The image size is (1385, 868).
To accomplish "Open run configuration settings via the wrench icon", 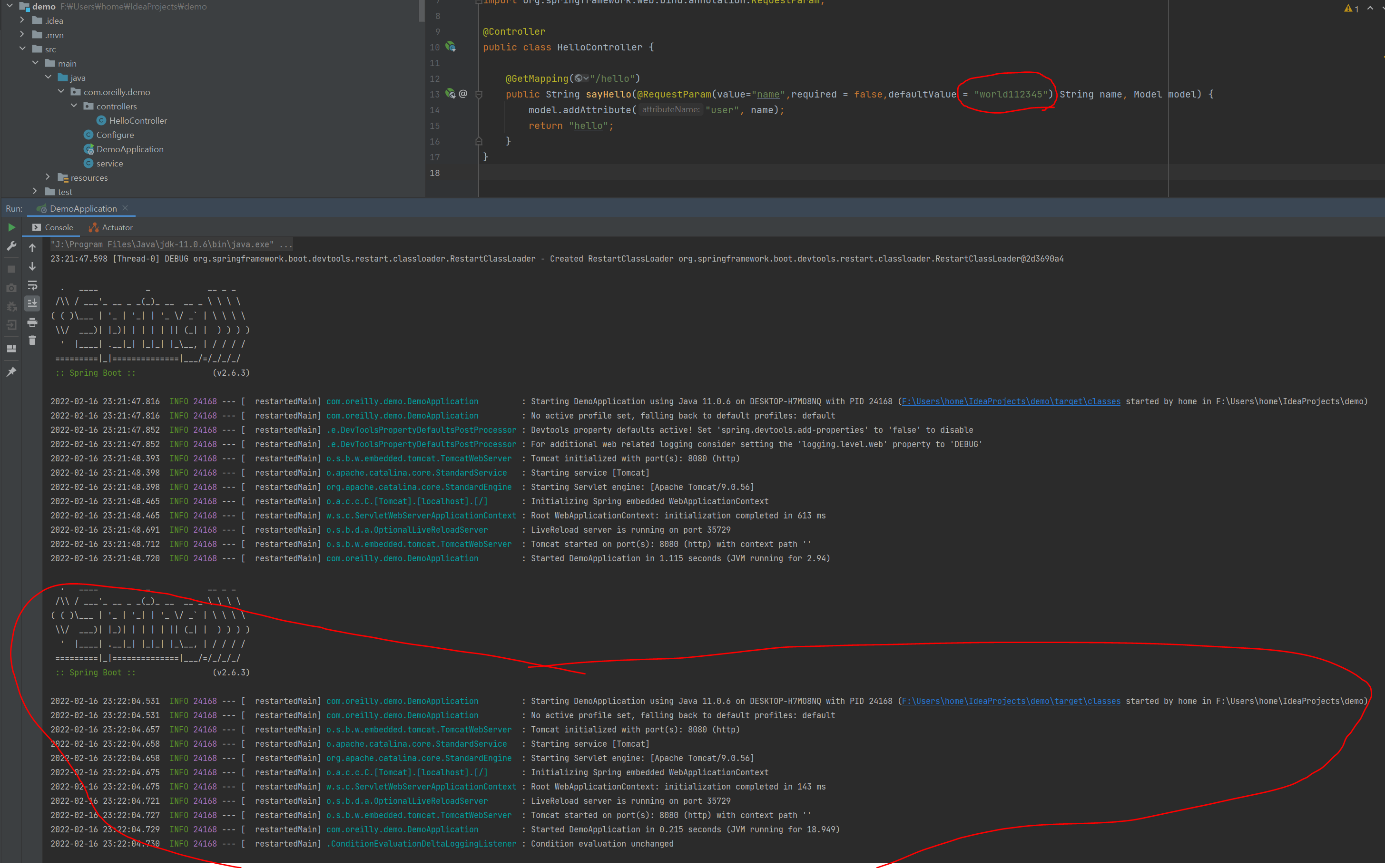I will pyautogui.click(x=11, y=246).
